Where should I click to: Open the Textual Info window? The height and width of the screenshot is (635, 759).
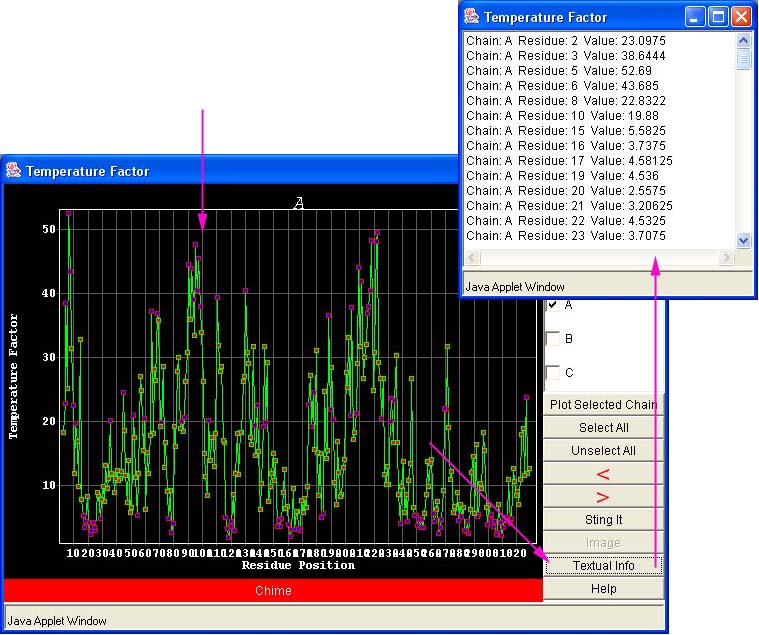[603, 566]
